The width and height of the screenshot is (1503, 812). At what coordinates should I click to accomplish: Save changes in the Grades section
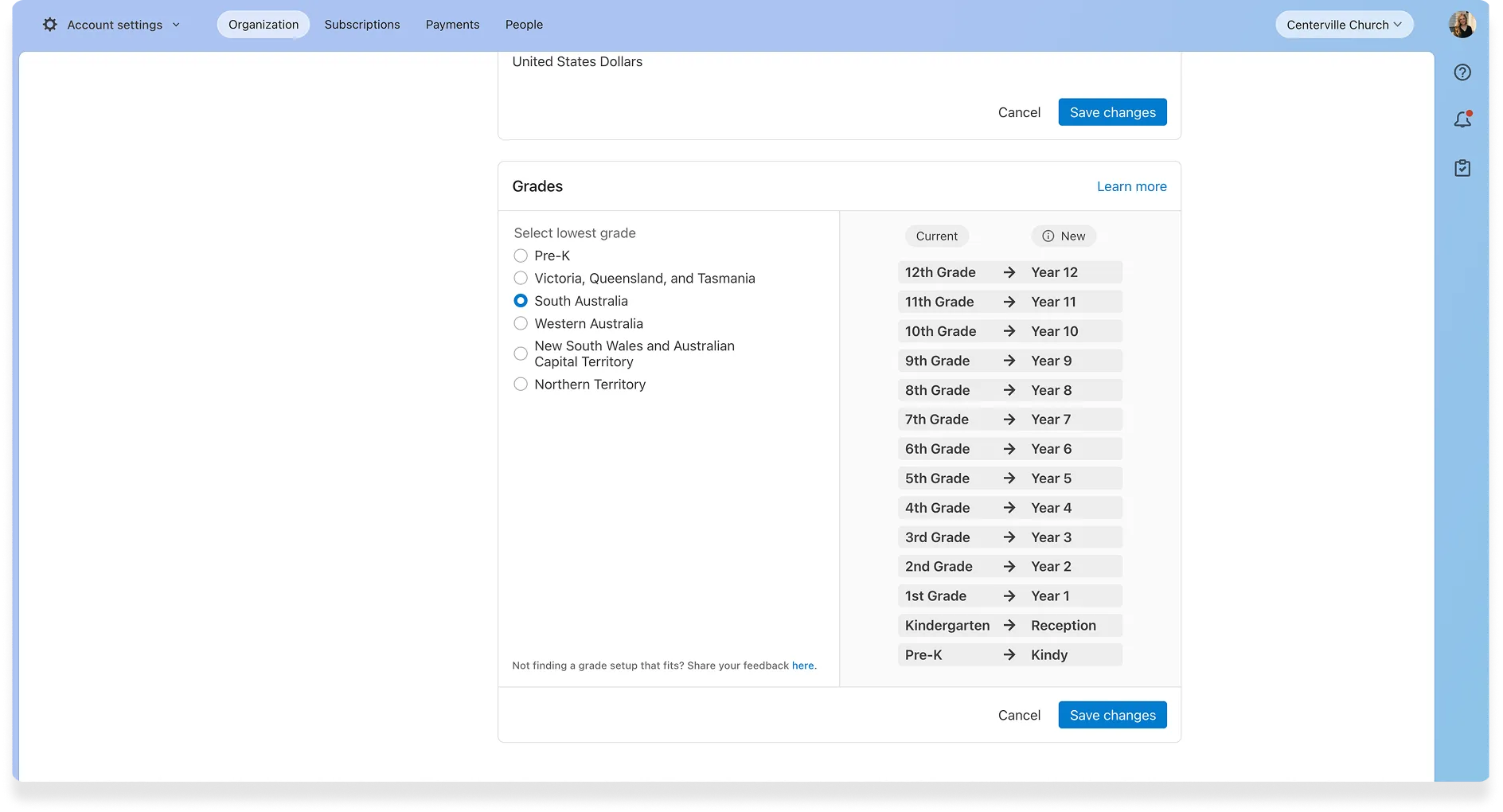point(1112,715)
